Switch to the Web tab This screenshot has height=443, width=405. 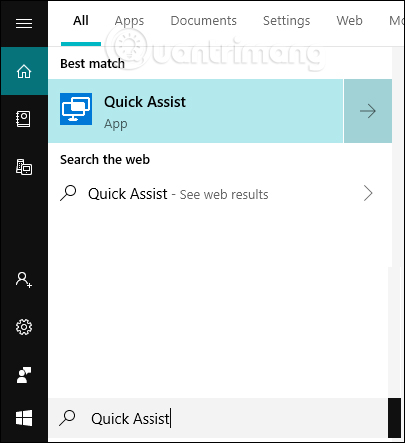(349, 21)
